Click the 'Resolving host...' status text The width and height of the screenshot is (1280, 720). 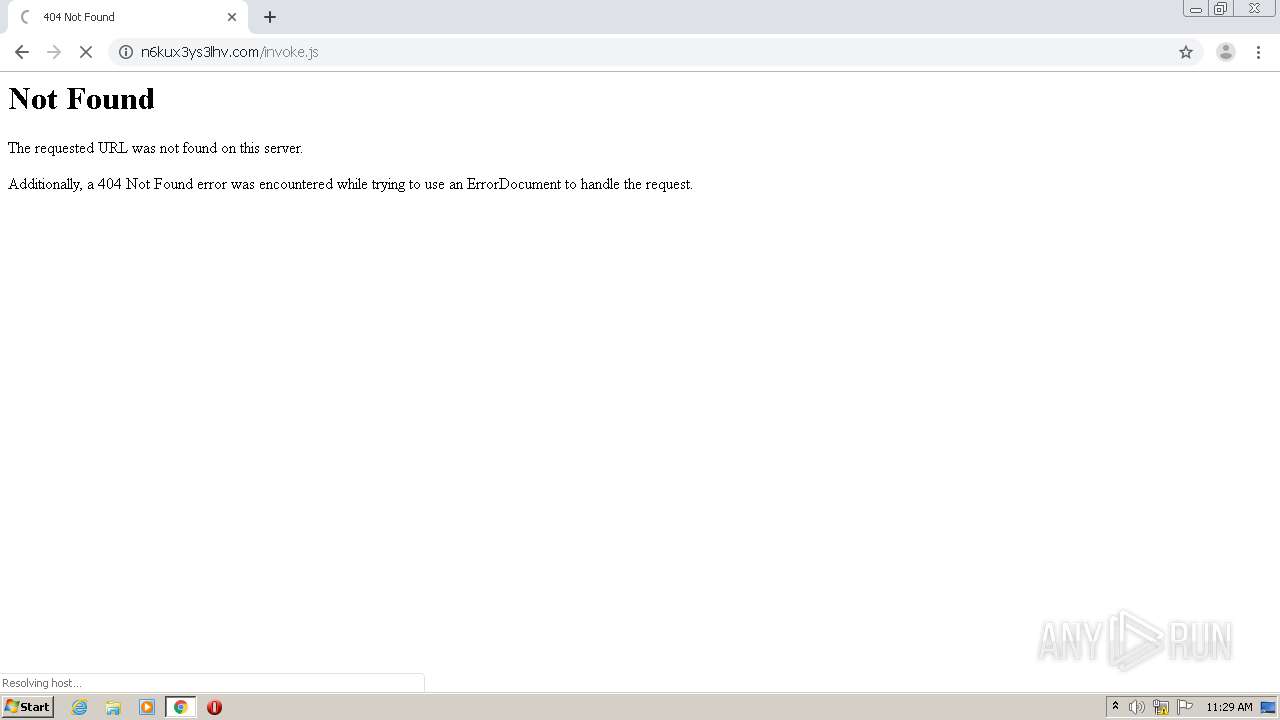coord(42,683)
